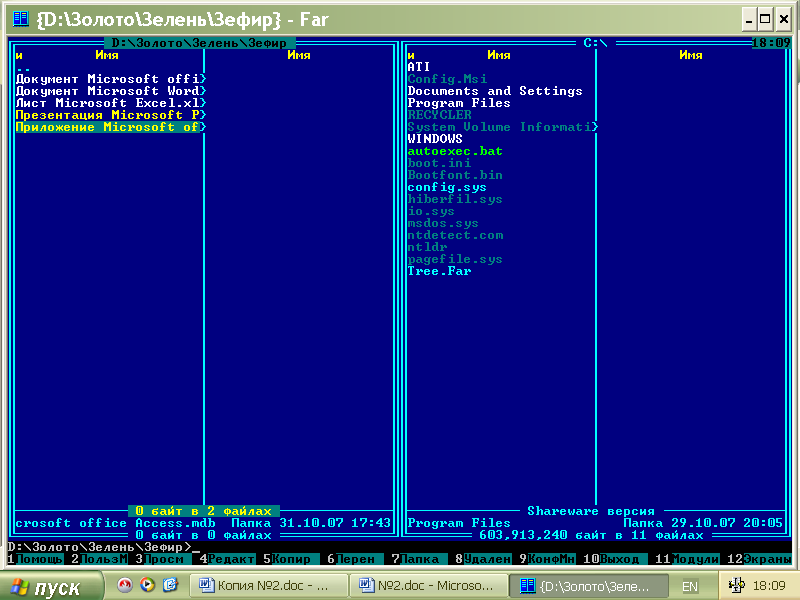Click 'Shareware версия' label
This screenshot has width=800, height=600.
tap(591, 511)
